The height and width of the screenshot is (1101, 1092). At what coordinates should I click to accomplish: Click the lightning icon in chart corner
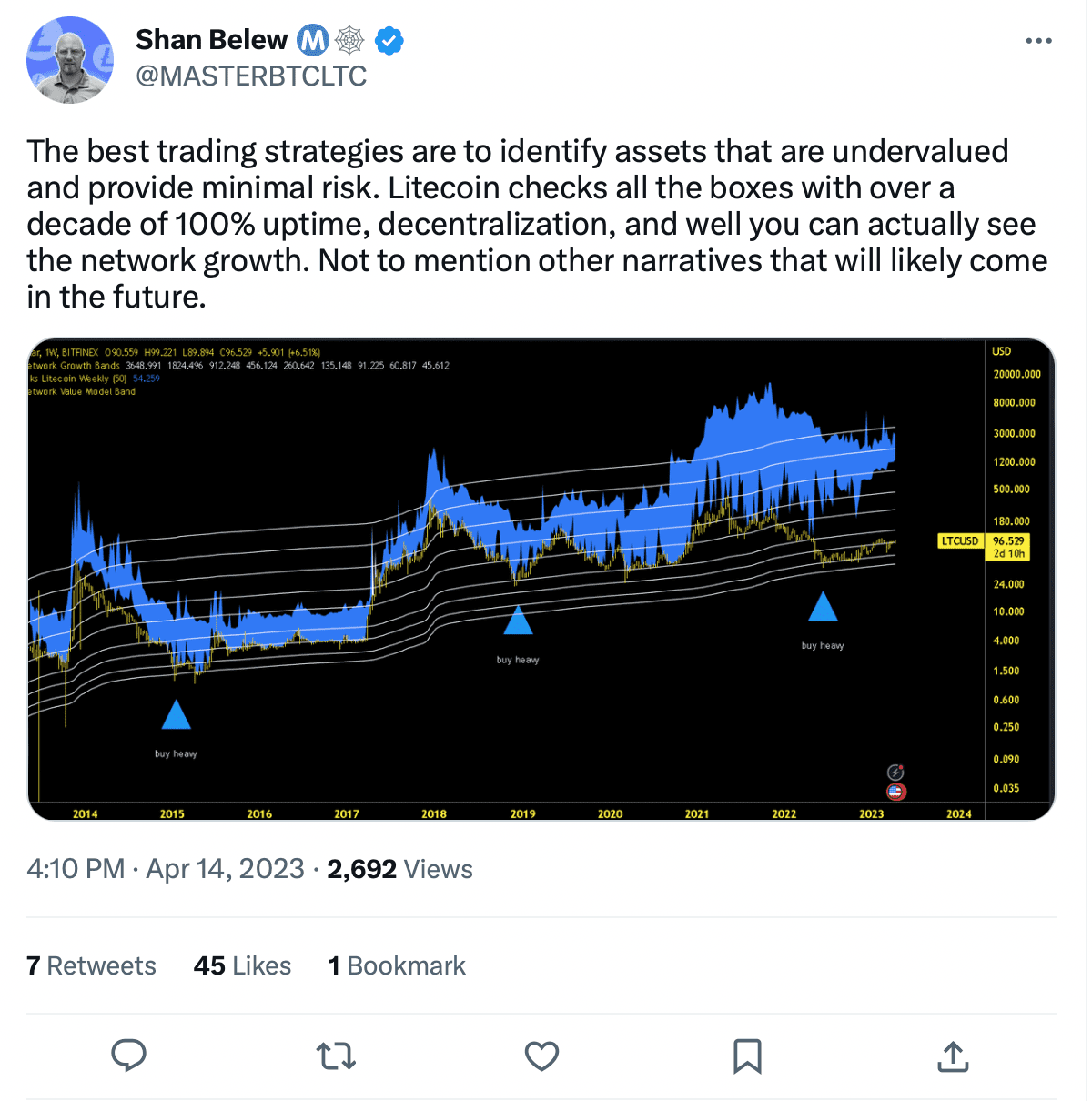click(895, 773)
